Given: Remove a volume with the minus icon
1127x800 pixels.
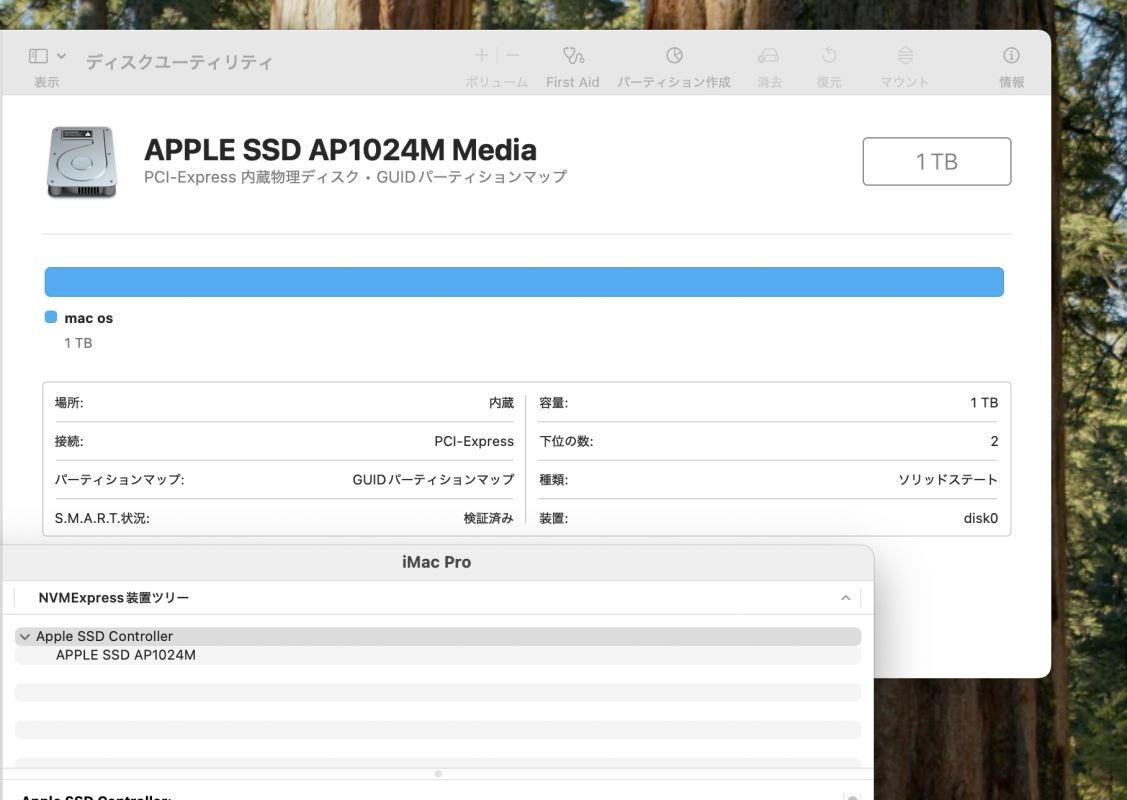Looking at the screenshot, I should (512, 55).
